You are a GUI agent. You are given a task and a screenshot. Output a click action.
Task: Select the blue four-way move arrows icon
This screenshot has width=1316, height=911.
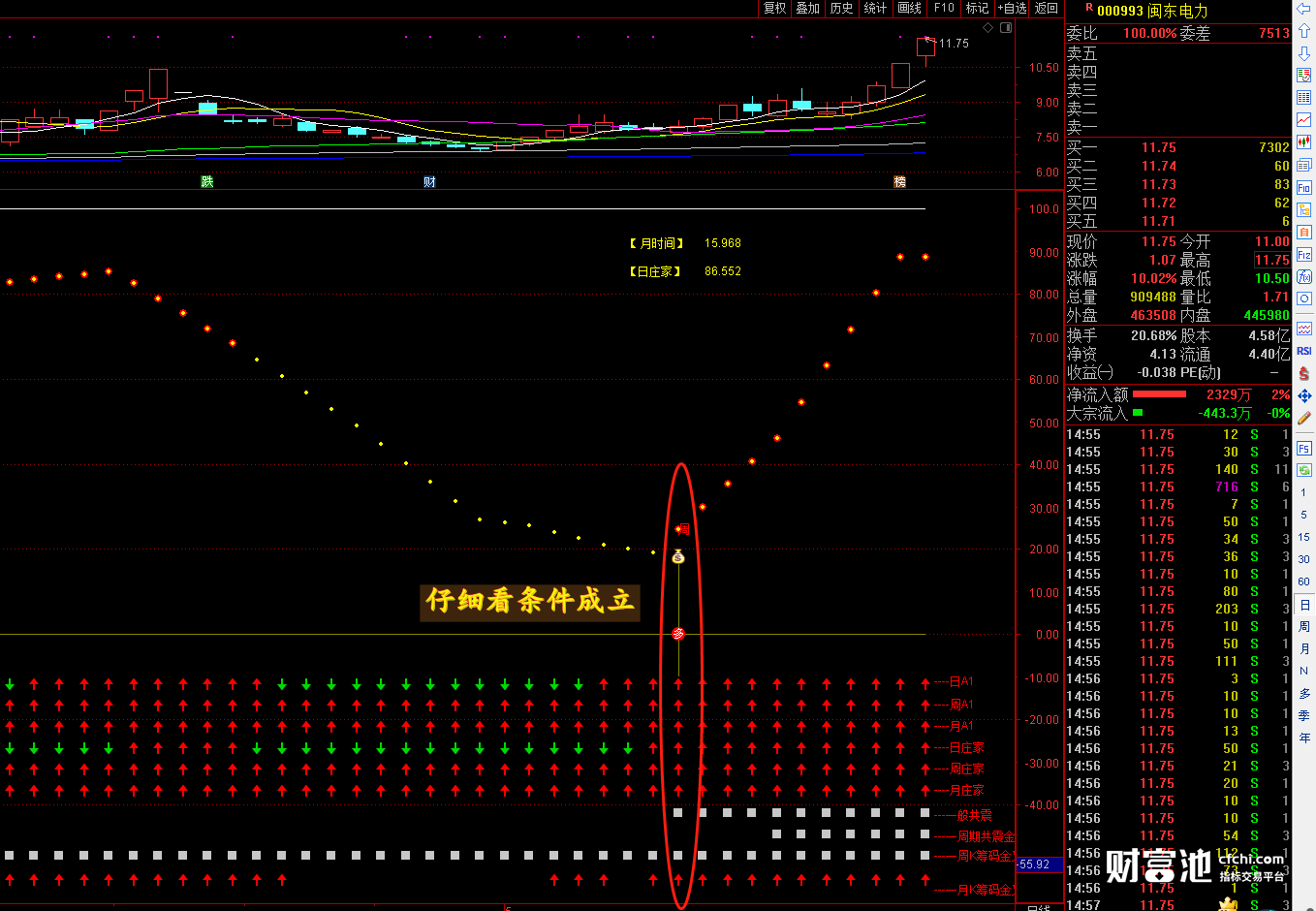click(1304, 395)
